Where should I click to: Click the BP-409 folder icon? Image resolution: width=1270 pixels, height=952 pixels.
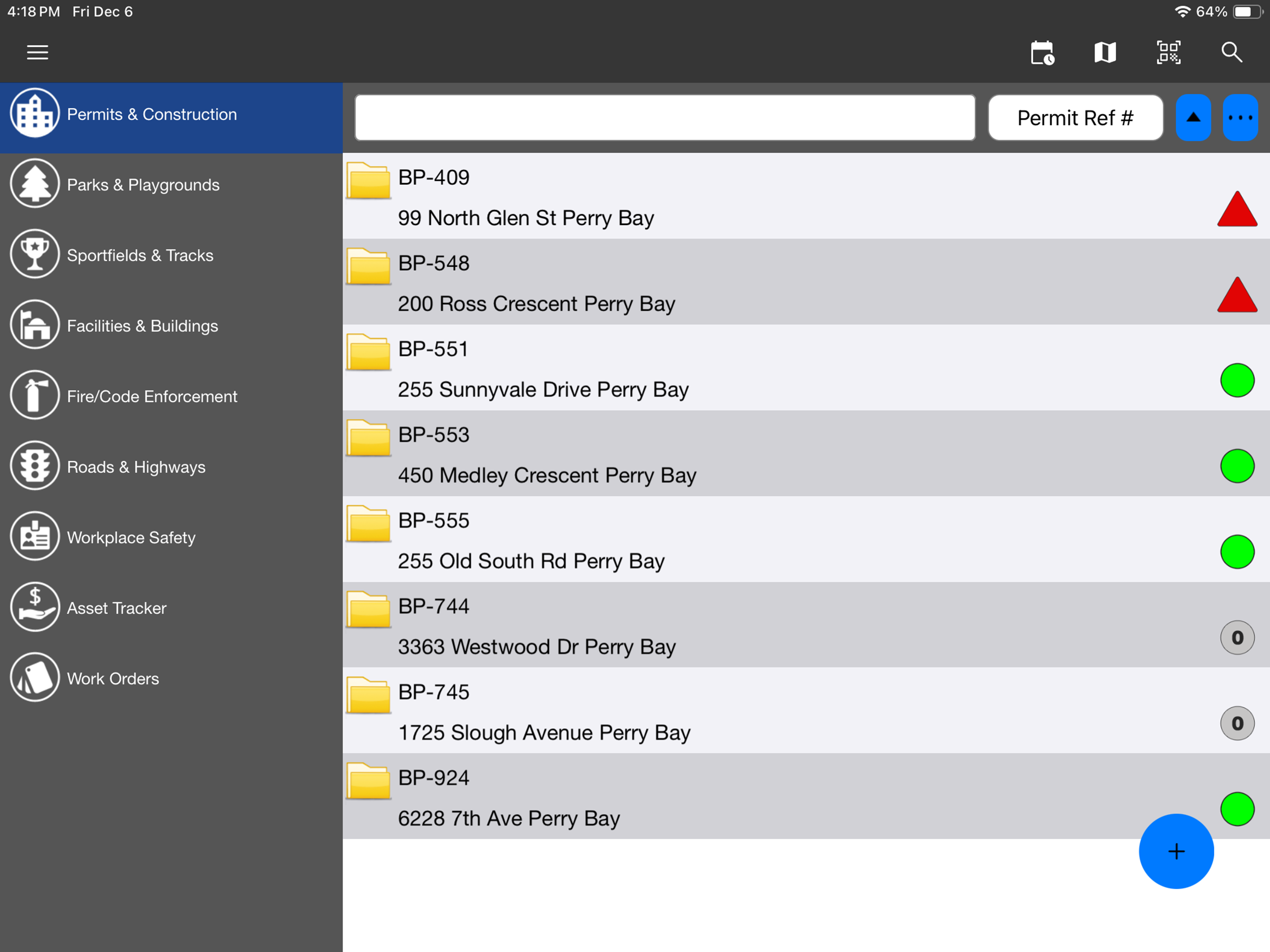tap(369, 180)
